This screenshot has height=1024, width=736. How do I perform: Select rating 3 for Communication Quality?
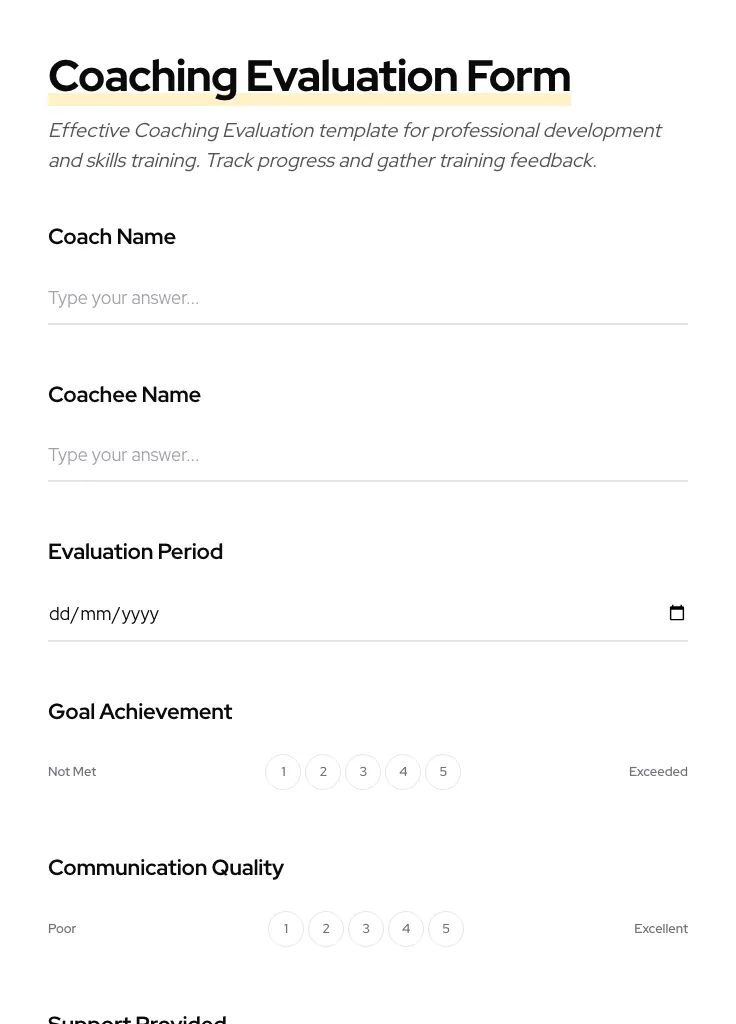[366, 928]
